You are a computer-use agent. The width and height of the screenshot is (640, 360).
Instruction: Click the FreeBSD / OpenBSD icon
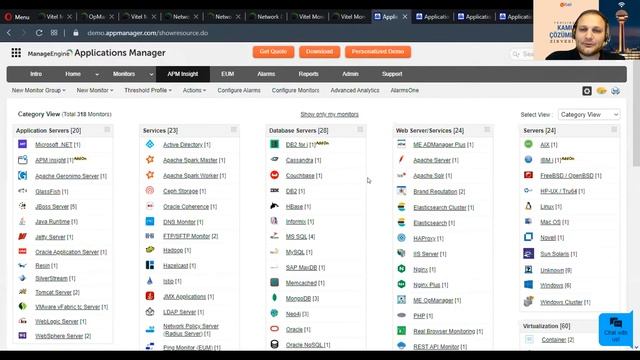(x=528, y=175)
